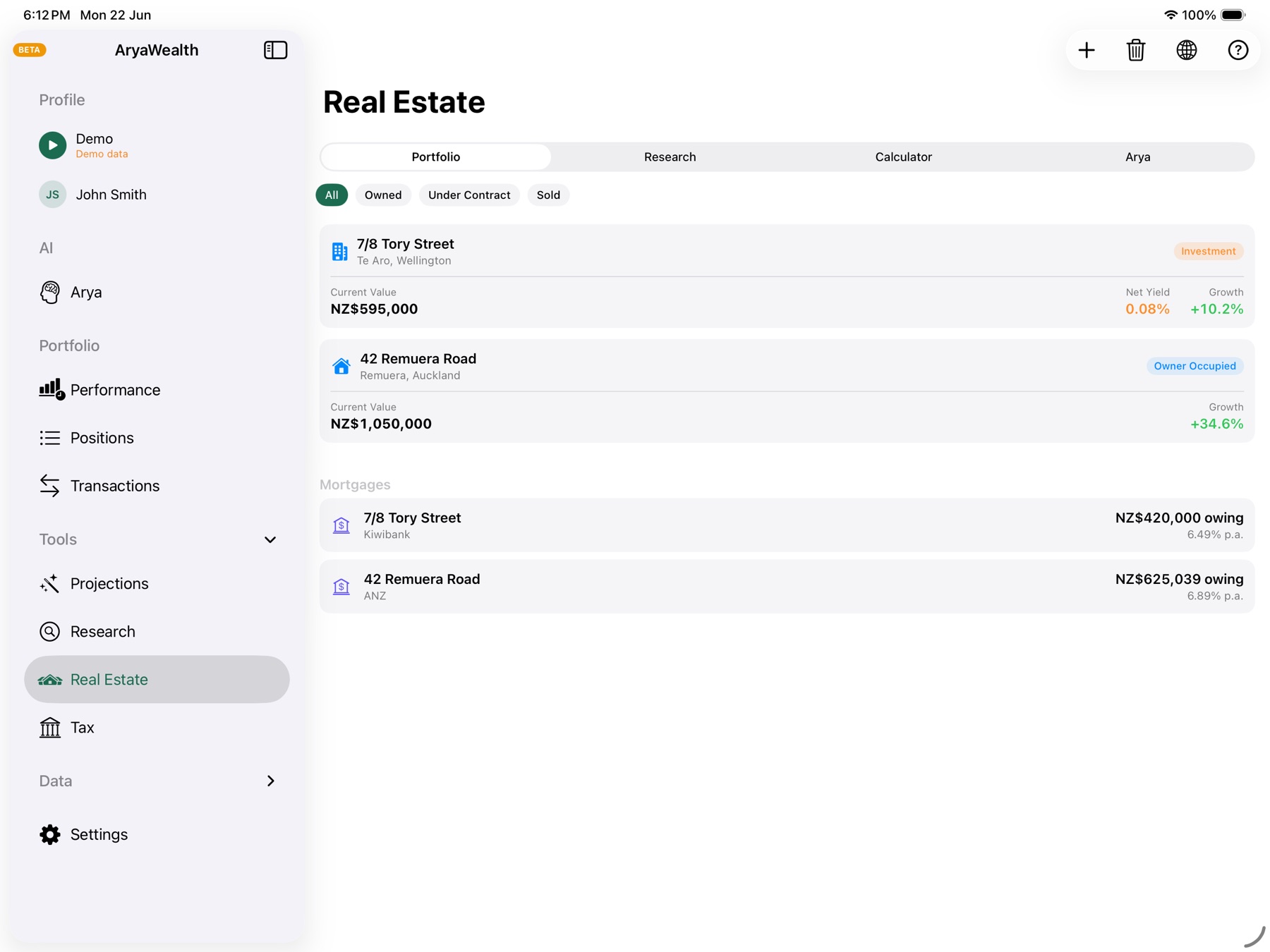
Task: Switch to the Arya tab
Action: [1137, 157]
